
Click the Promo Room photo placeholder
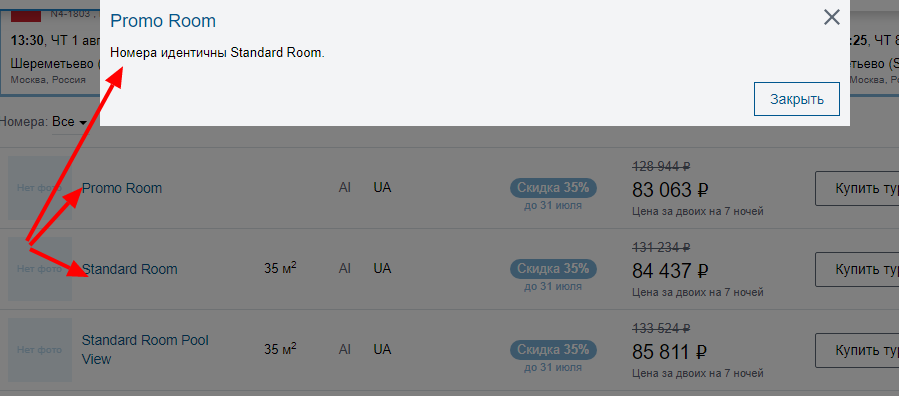pos(40,188)
